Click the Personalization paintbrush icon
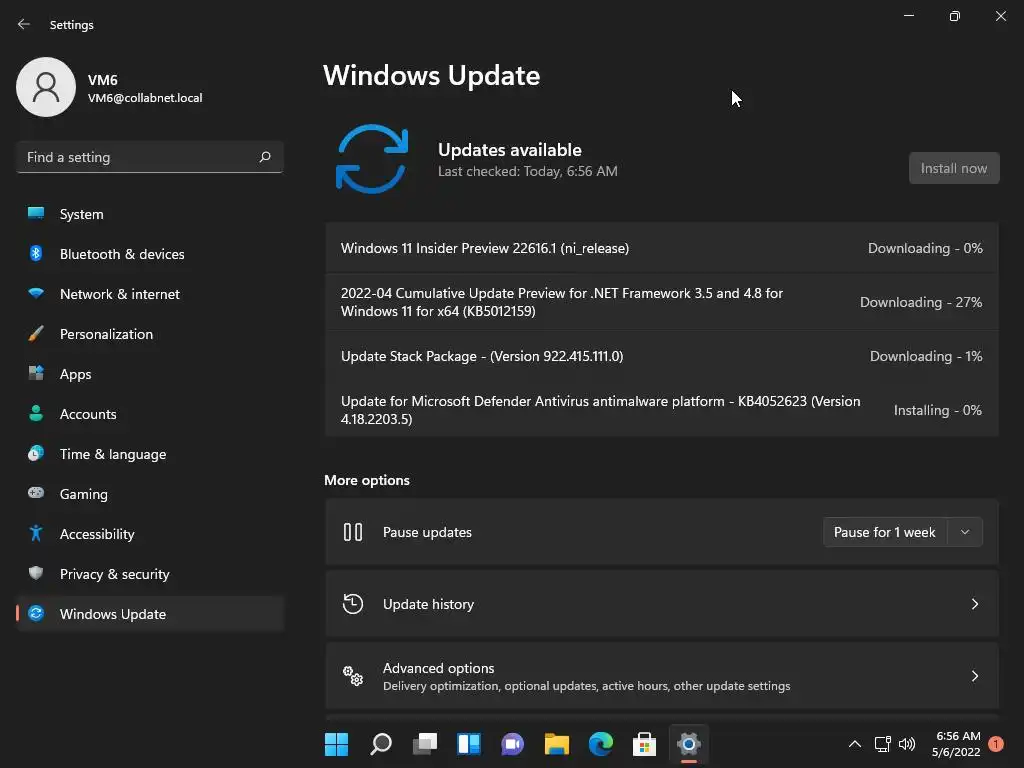This screenshot has height=768, width=1024. [x=36, y=333]
